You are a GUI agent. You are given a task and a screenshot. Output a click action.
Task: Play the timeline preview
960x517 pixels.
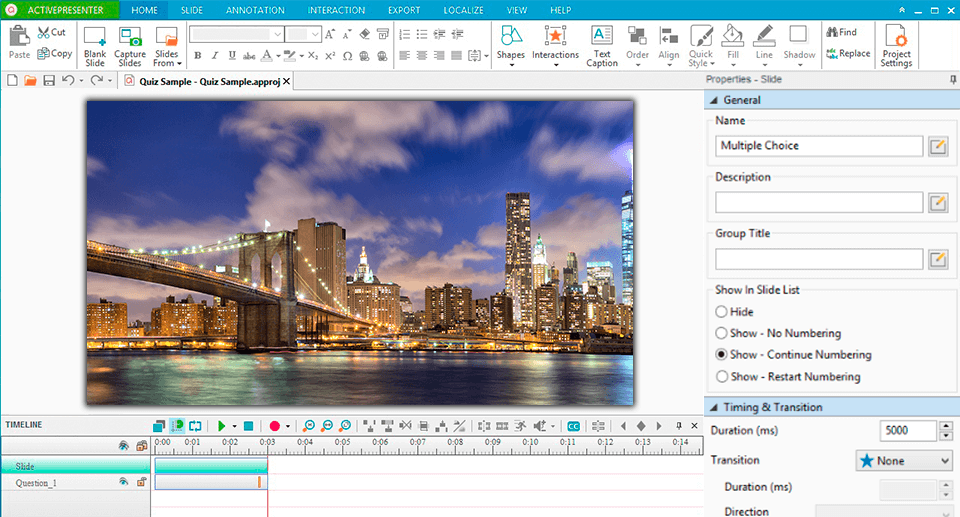(221, 426)
